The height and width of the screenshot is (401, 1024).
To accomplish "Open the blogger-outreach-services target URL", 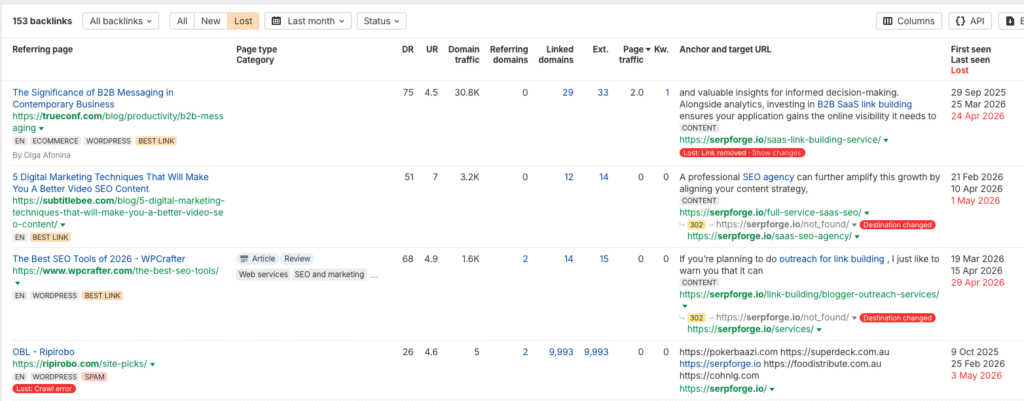I will click(809, 295).
